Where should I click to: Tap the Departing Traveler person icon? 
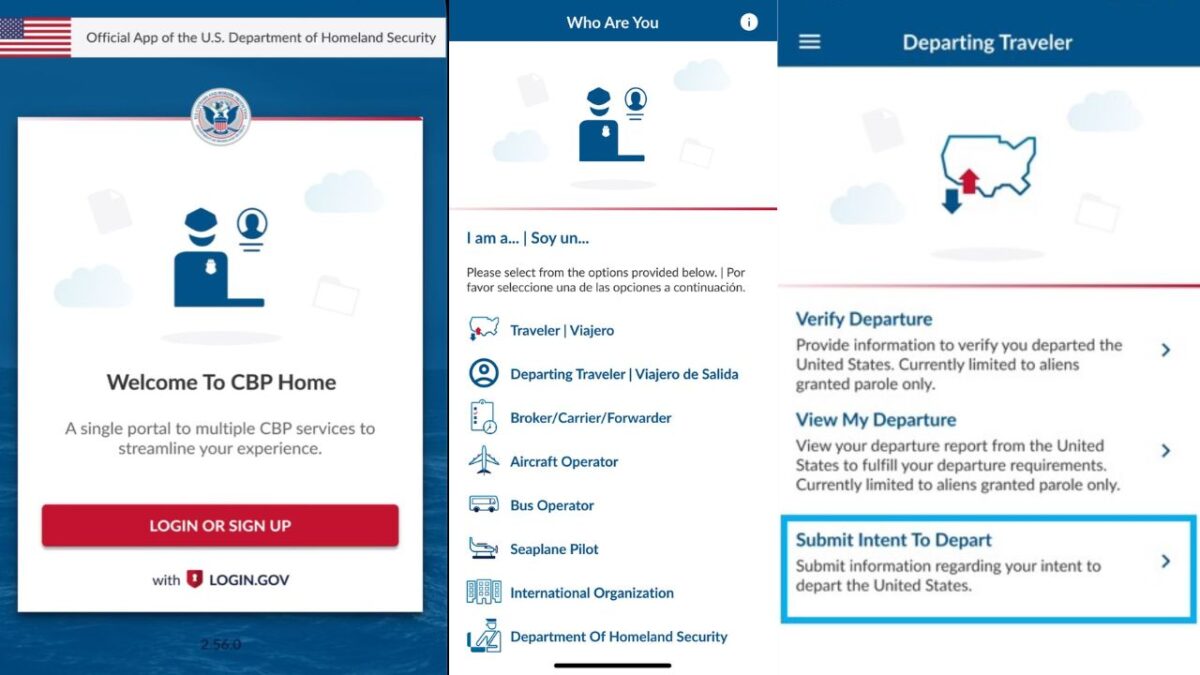pyautogui.click(x=484, y=374)
